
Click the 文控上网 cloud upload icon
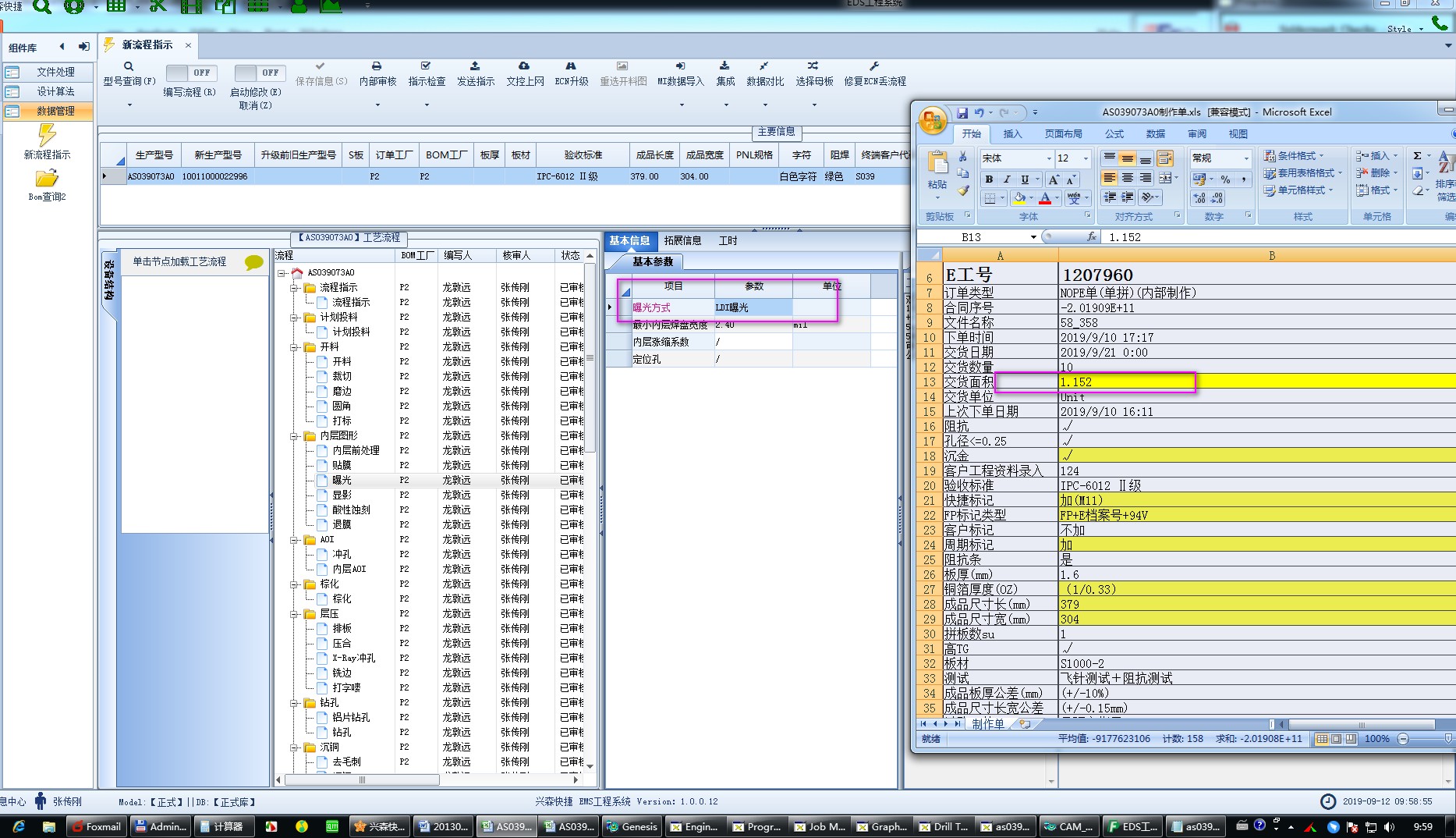click(524, 66)
